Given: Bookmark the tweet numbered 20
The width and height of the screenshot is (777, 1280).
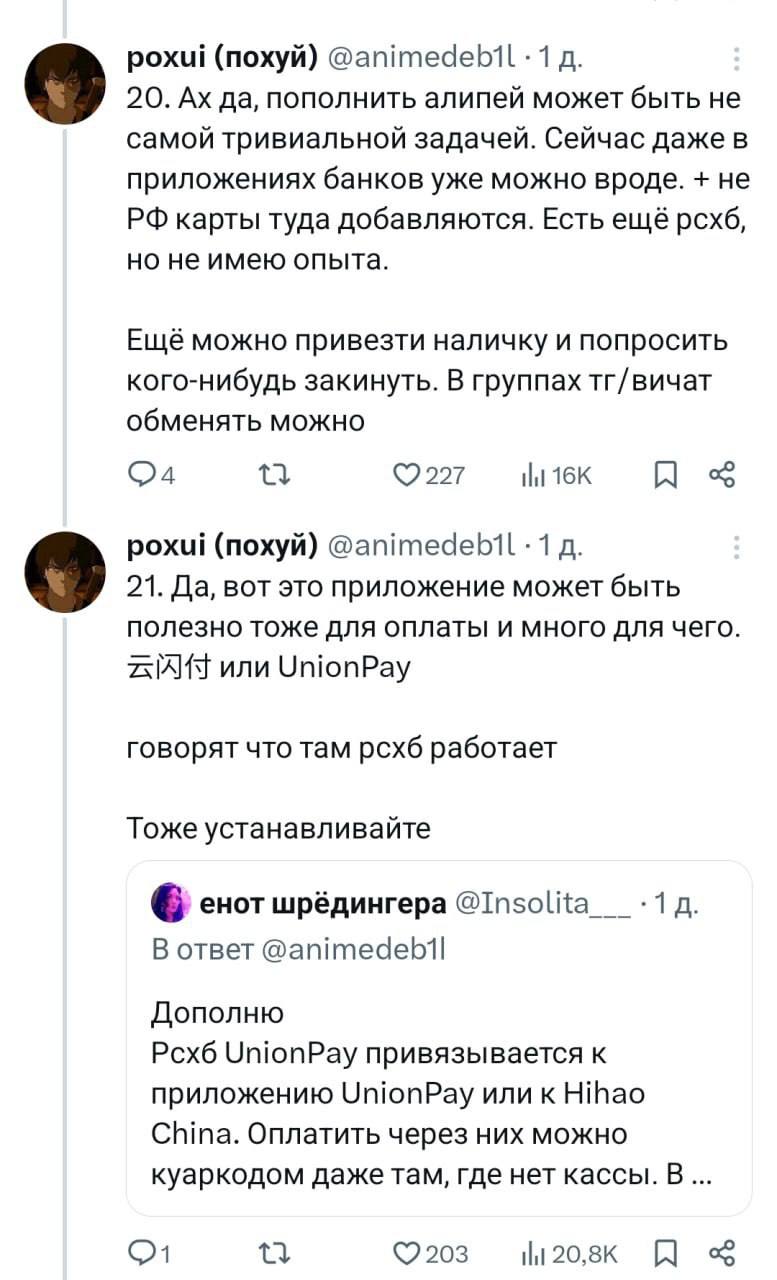Looking at the screenshot, I should [x=665, y=476].
